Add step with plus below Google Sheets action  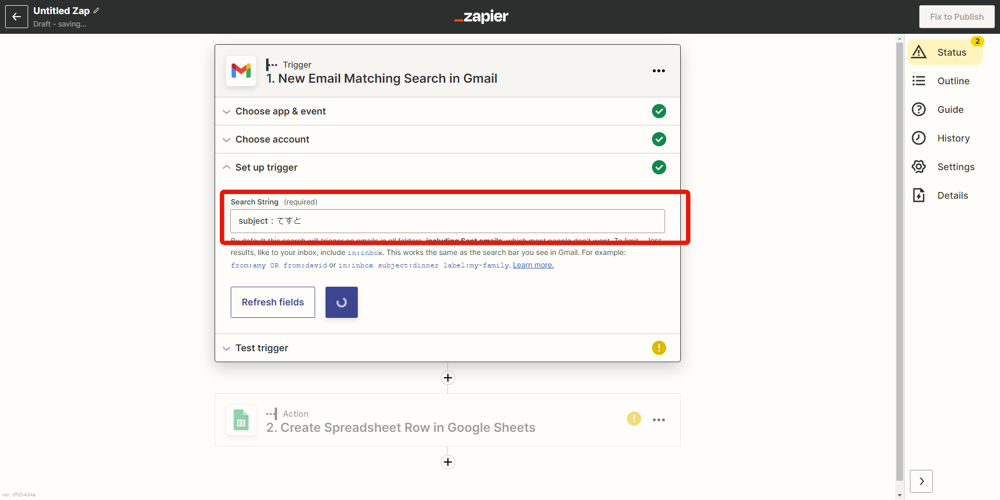pos(448,462)
